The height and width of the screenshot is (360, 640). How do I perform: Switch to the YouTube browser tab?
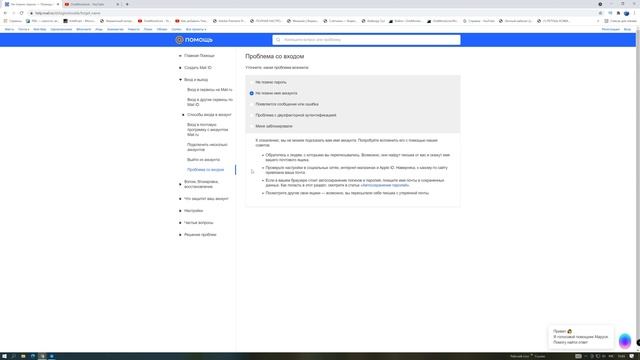92,4
